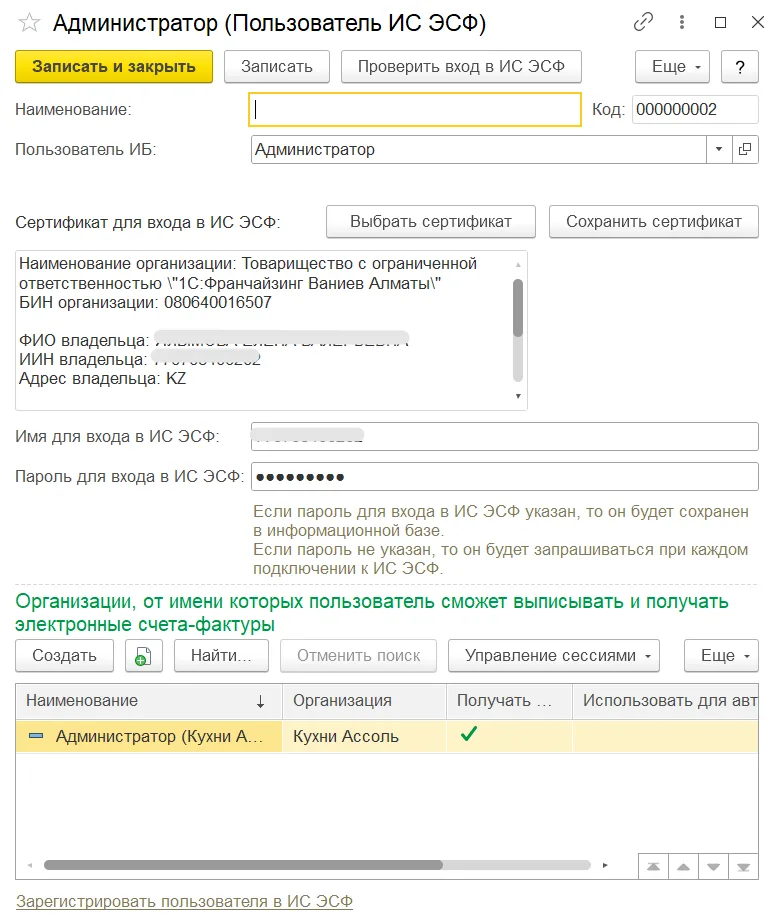The image size is (776, 924).
Task: Expand the Пользователь ИБ dropdown list
Action: tap(719, 149)
